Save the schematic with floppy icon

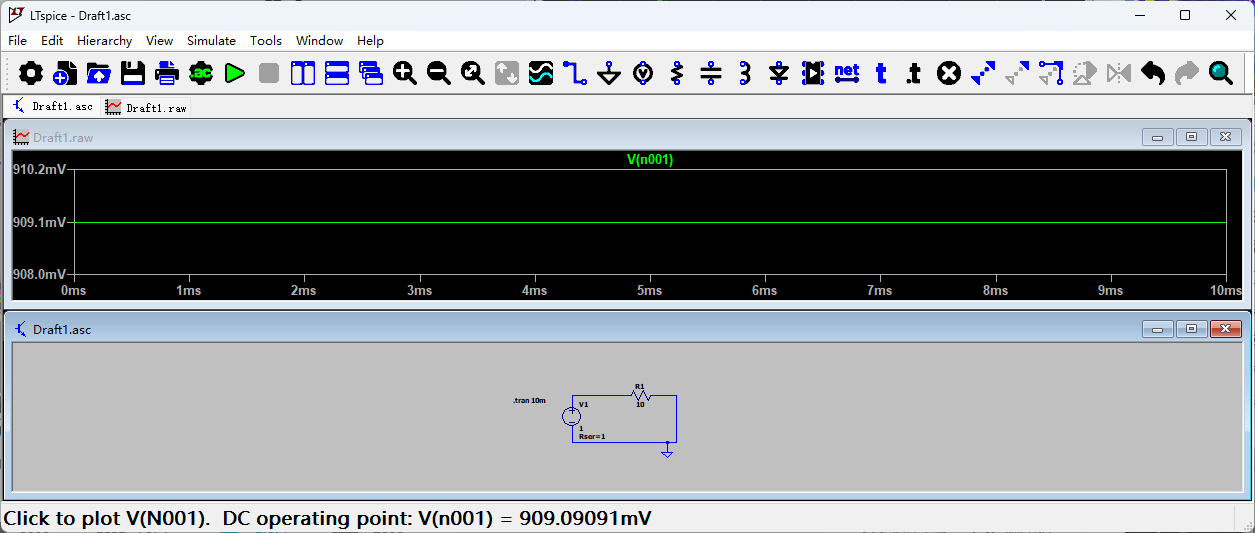coord(133,73)
